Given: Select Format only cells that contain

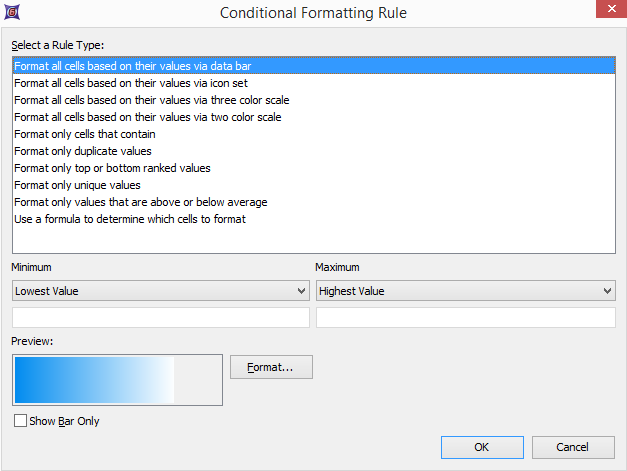Looking at the screenshot, I should [x=84, y=134].
